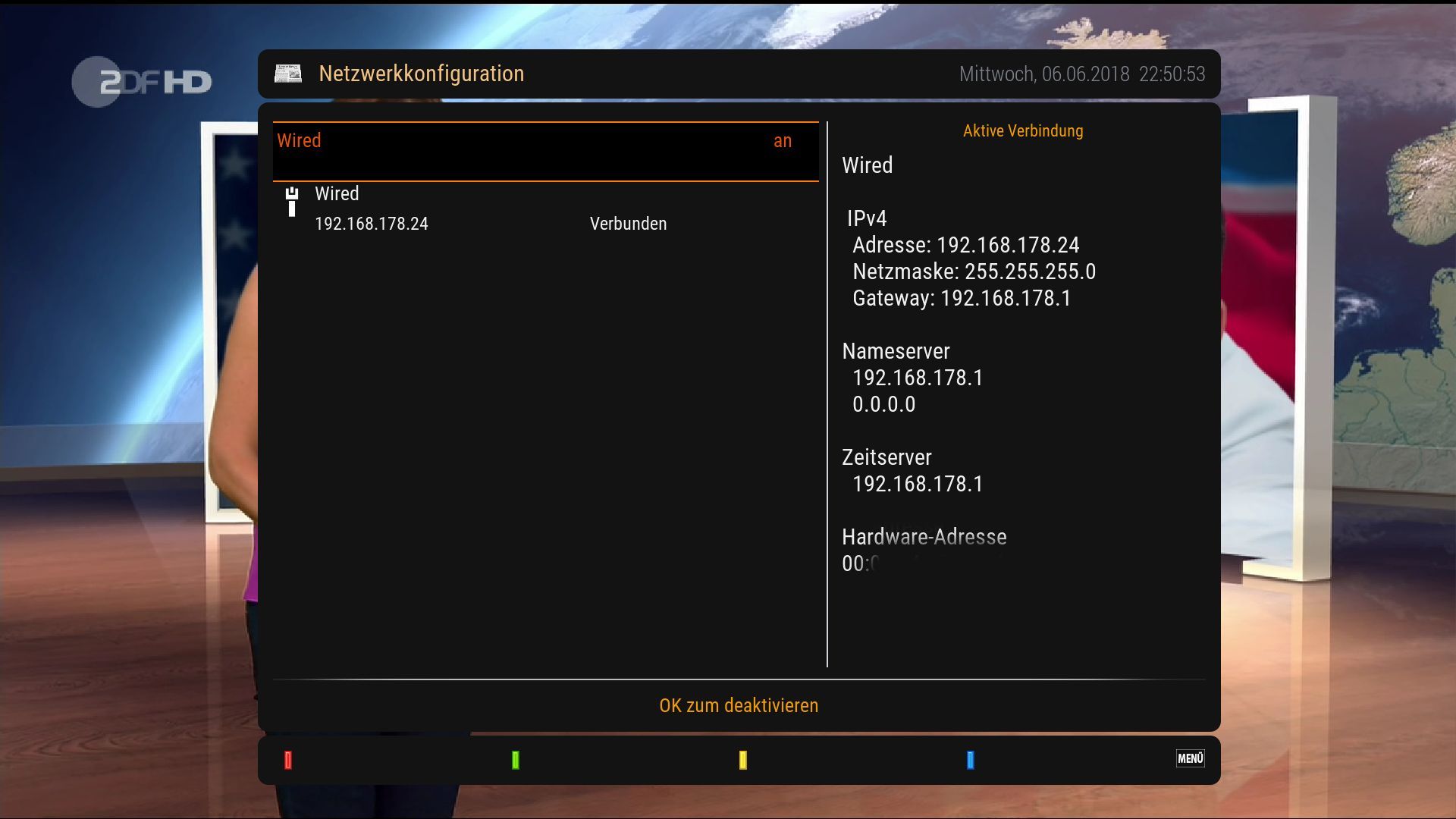Open the MENÜ button icon
This screenshot has height=819, width=1456.
[x=1190, y=758]
